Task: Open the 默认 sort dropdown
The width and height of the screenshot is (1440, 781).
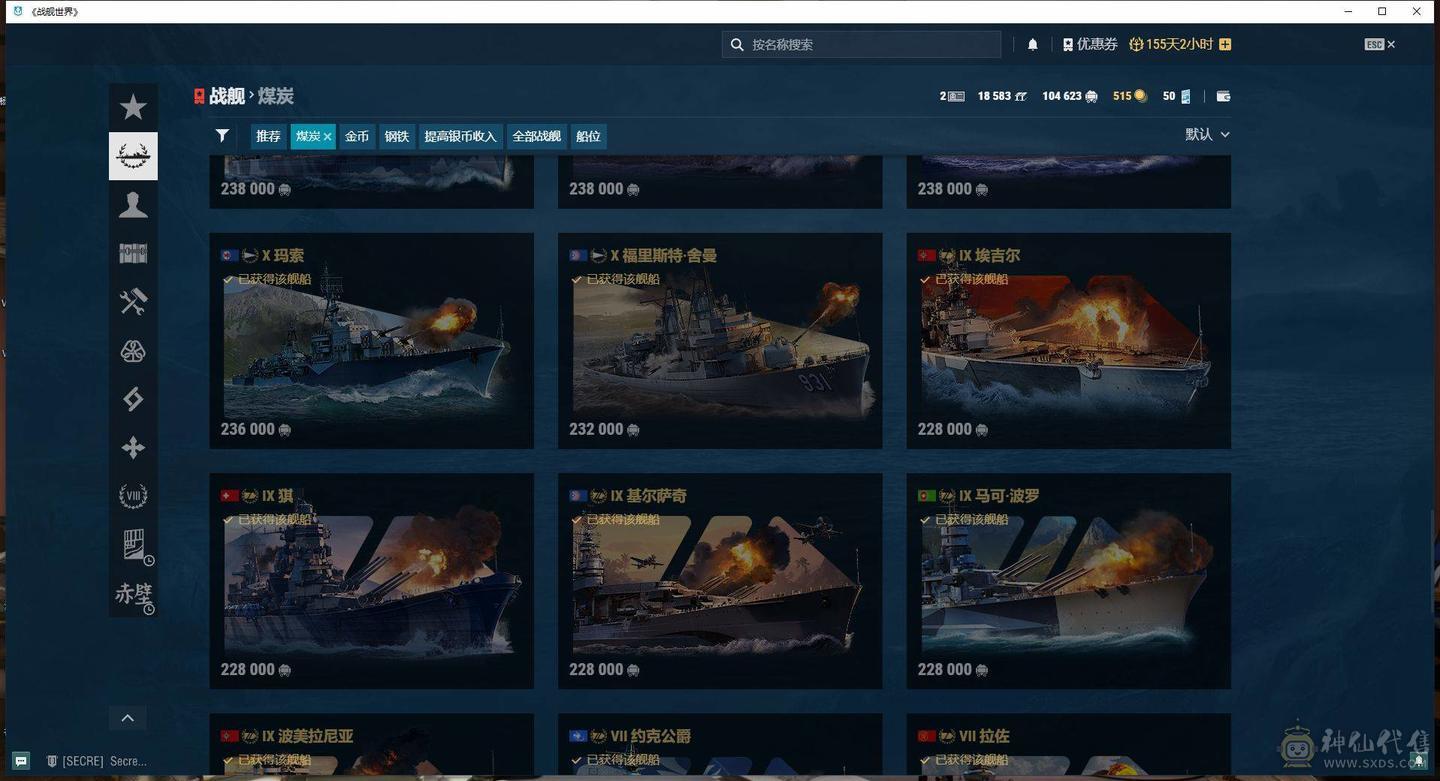Action: [1207, 134]
